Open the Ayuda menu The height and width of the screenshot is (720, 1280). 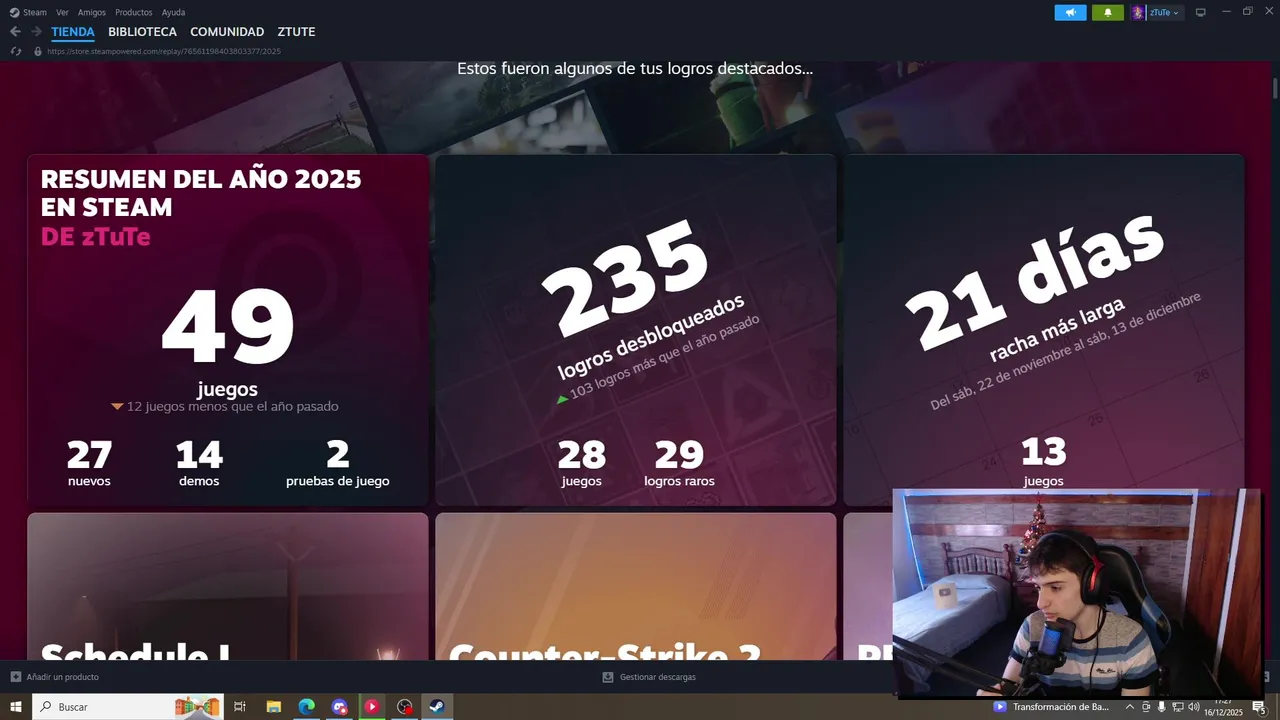(x=173, y=12)
